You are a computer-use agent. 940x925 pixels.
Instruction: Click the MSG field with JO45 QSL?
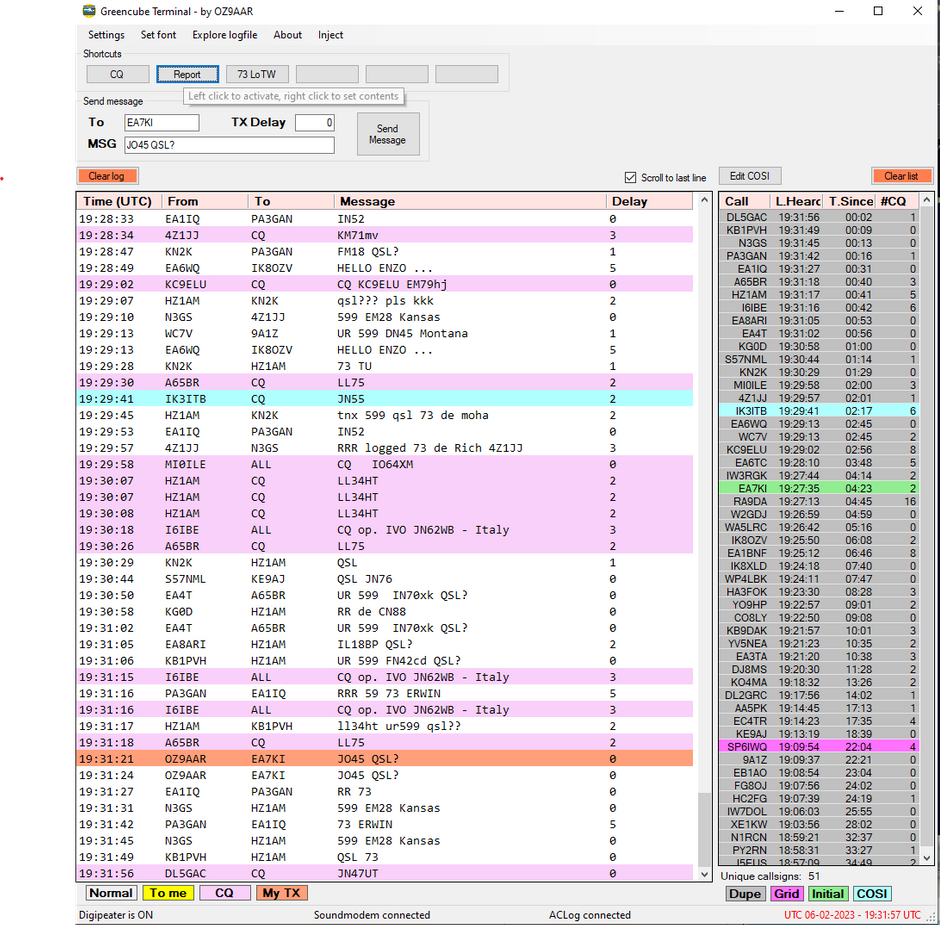(x=230, y=145)
